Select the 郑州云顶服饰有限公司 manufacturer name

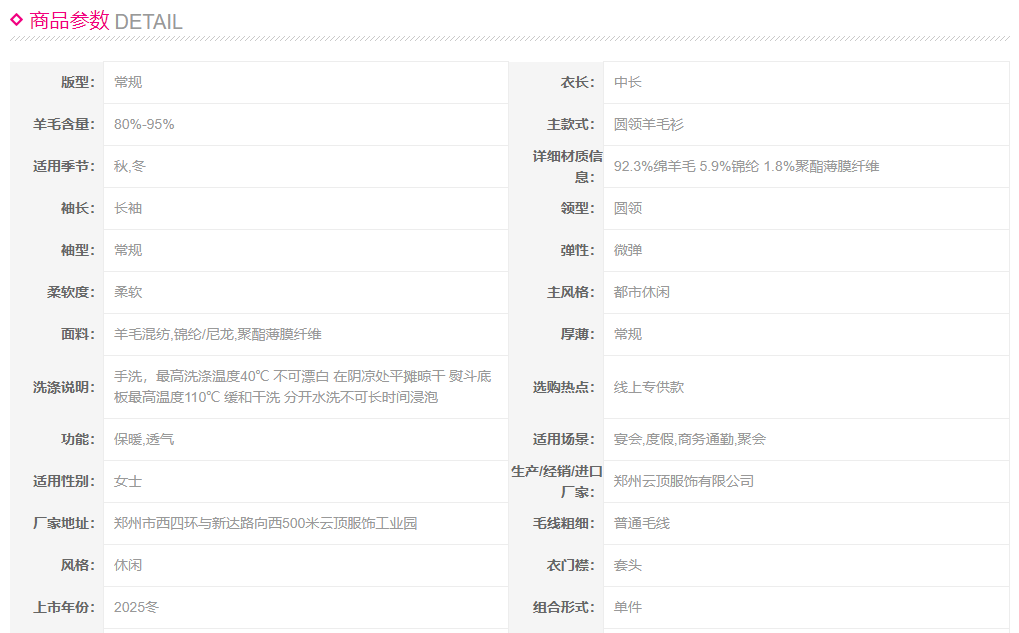(x=683, y=481)
